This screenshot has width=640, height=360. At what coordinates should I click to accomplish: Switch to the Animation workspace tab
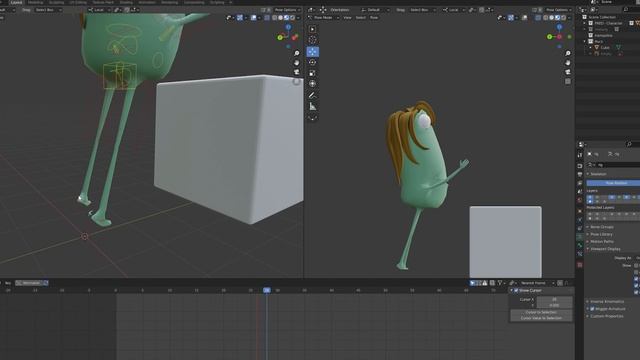click(147, 2)
